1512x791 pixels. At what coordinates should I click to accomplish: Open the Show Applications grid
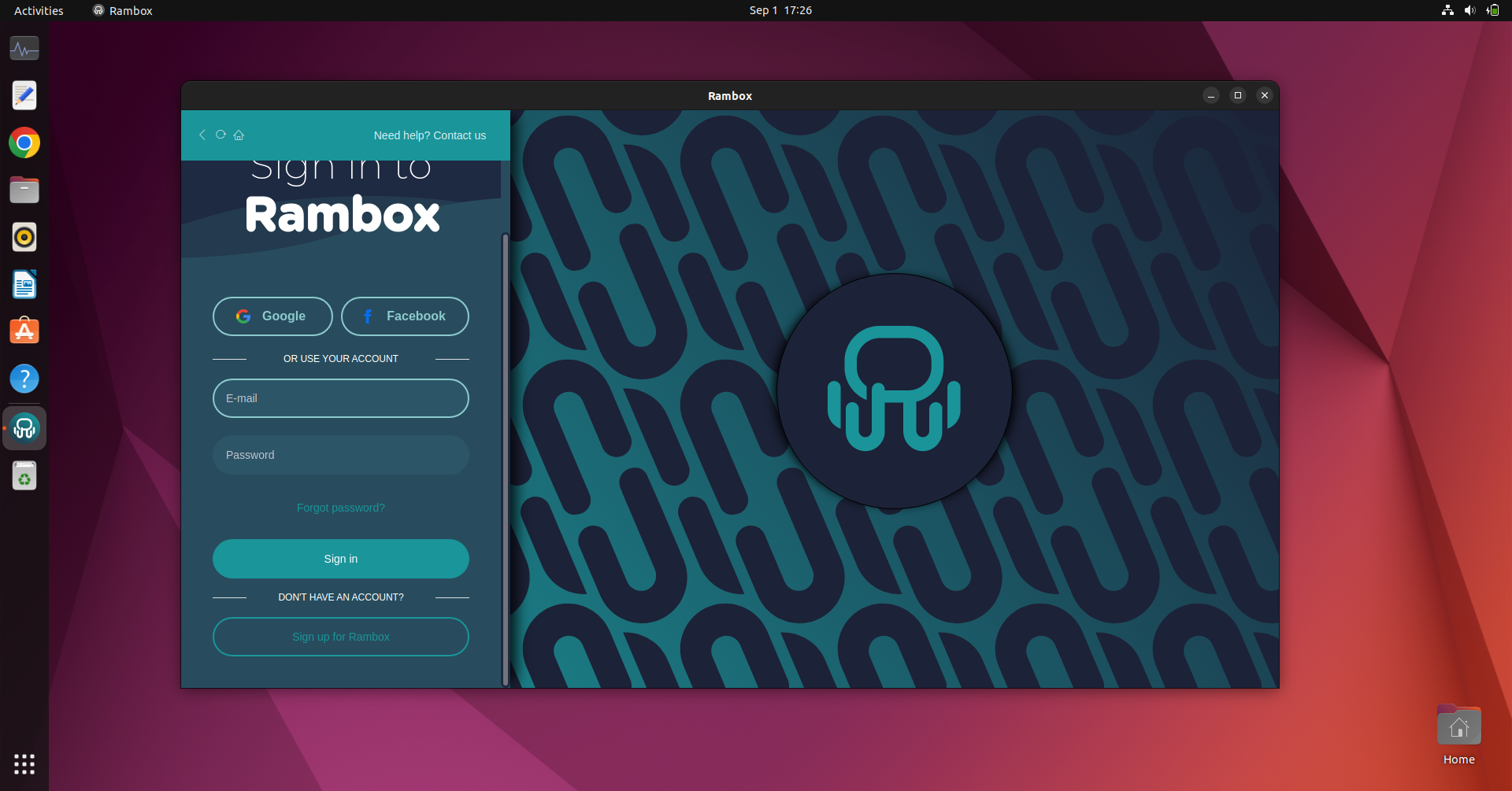tap(24, 764)
